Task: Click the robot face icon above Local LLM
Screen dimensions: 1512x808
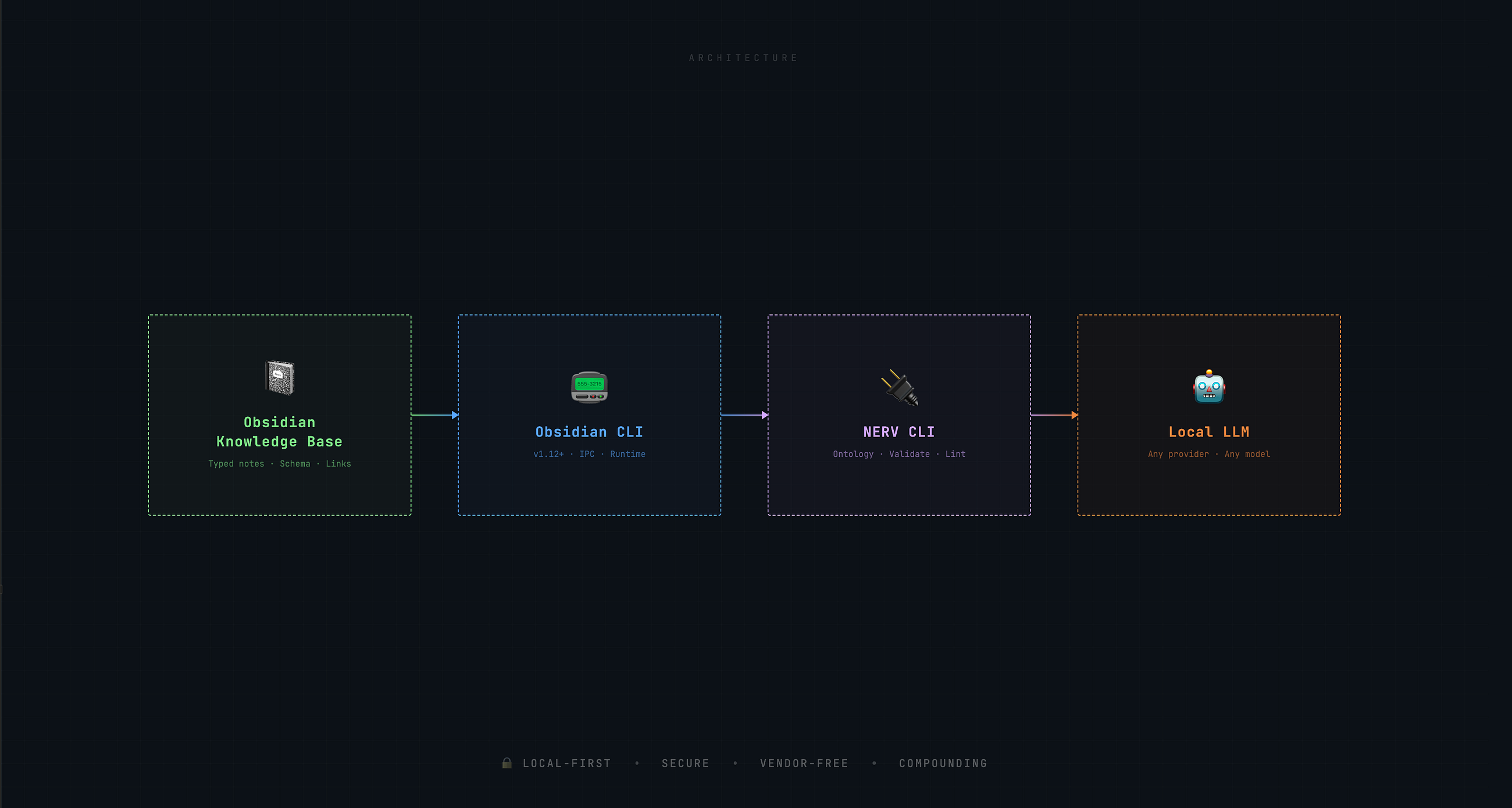Action: (x=1209, y=387)
